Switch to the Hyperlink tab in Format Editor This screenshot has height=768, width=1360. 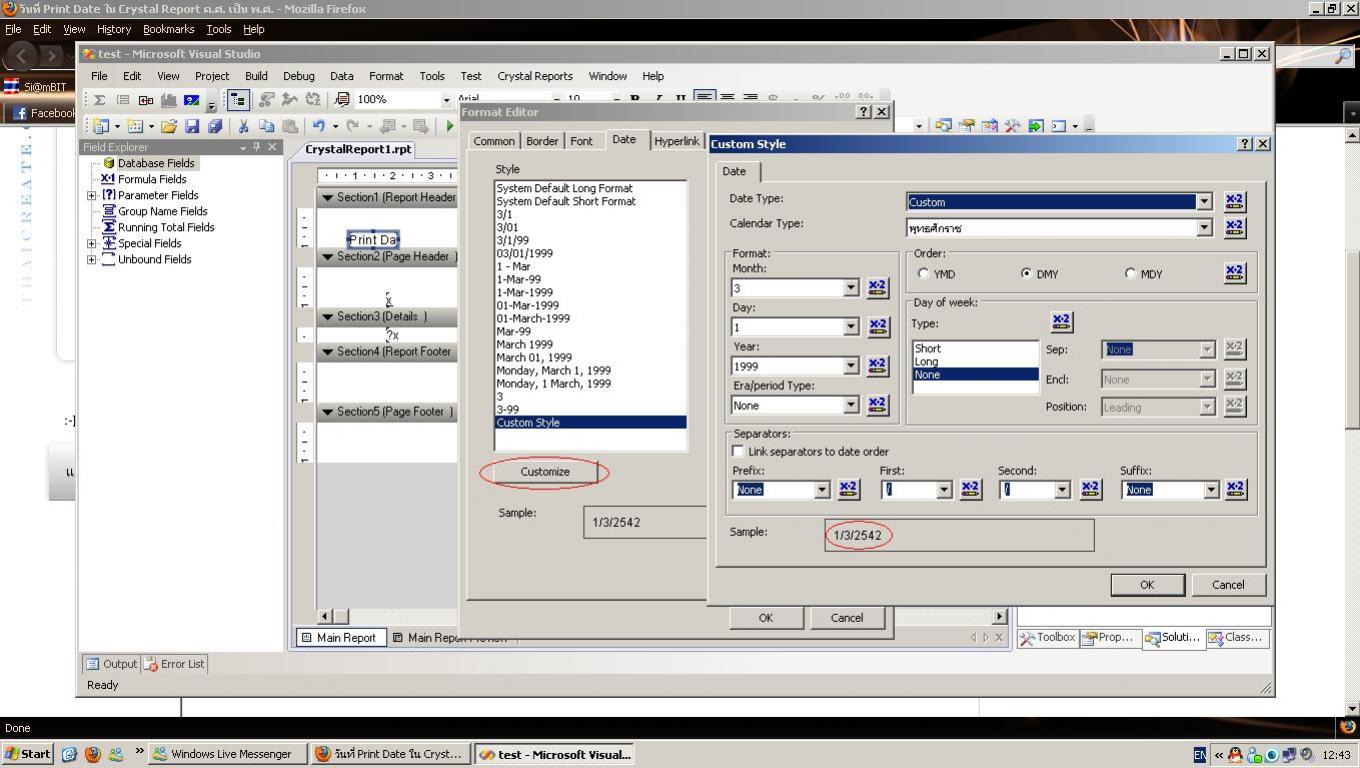point(677,141)
